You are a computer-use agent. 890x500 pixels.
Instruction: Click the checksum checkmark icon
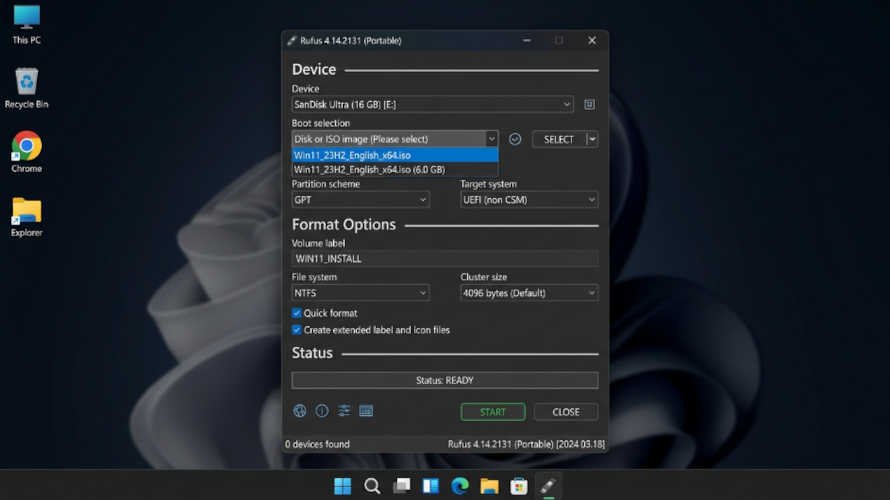[x=515, y=139]
